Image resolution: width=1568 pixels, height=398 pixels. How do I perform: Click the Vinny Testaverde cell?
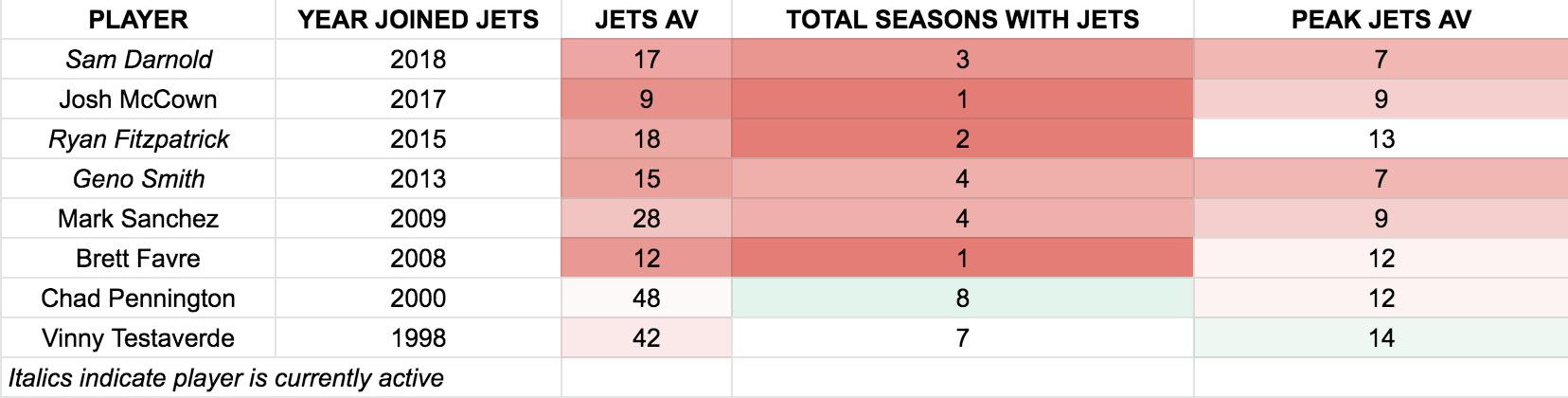click(138, 338)
